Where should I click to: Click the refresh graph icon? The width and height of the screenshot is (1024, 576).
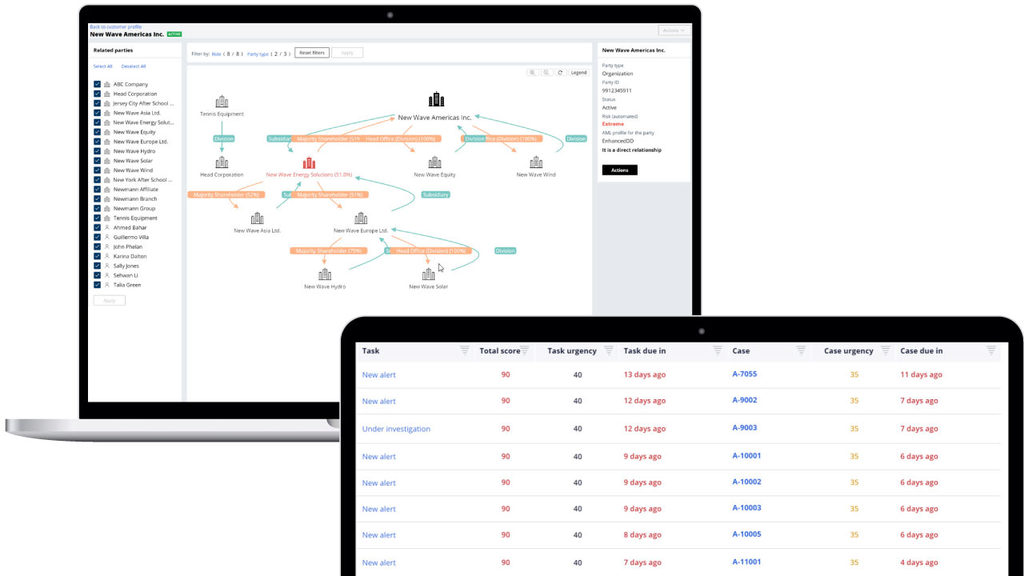560,73
